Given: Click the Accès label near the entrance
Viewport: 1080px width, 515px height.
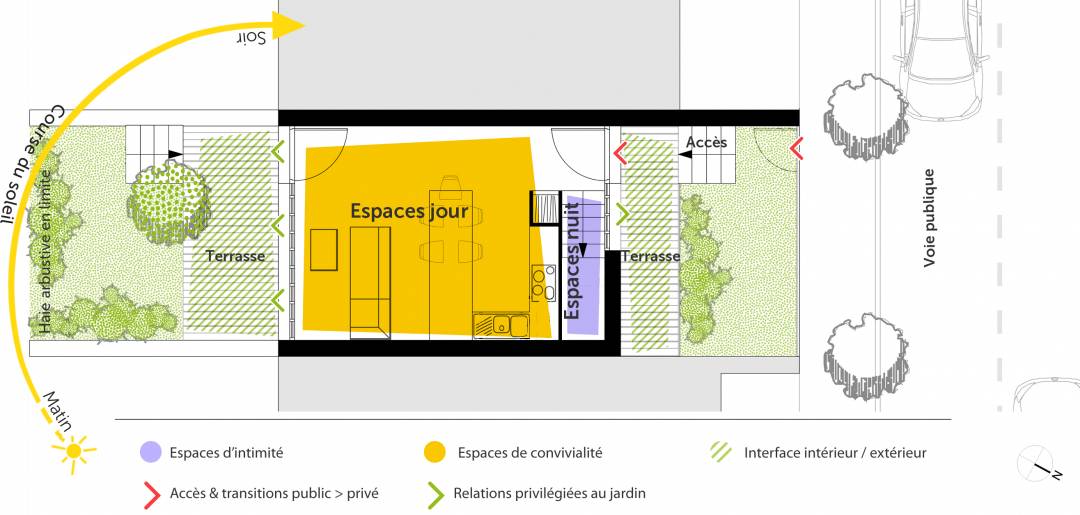Looking at the screenshot, I should [706, 143].
